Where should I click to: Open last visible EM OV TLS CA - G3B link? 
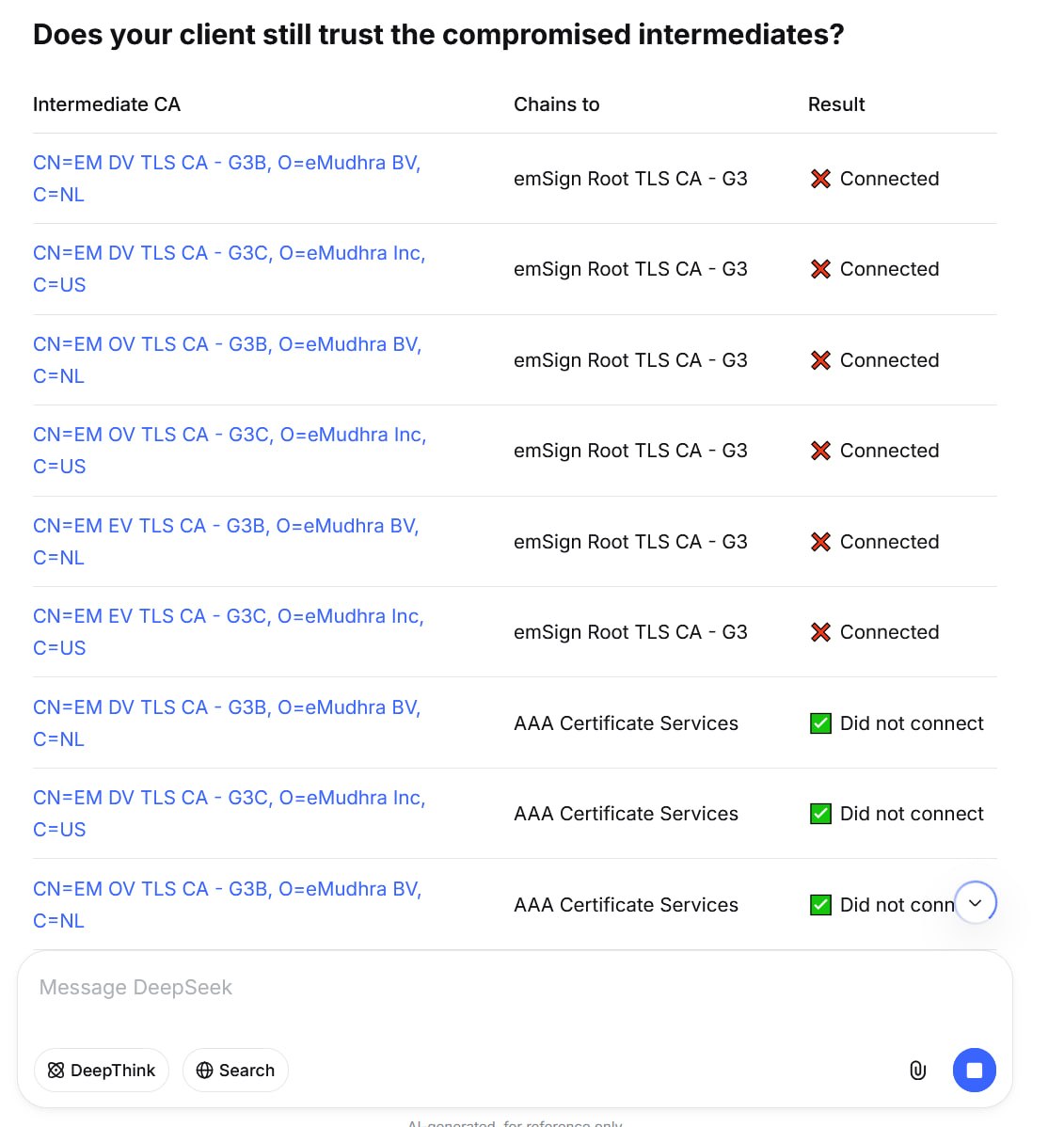[227, 904]
